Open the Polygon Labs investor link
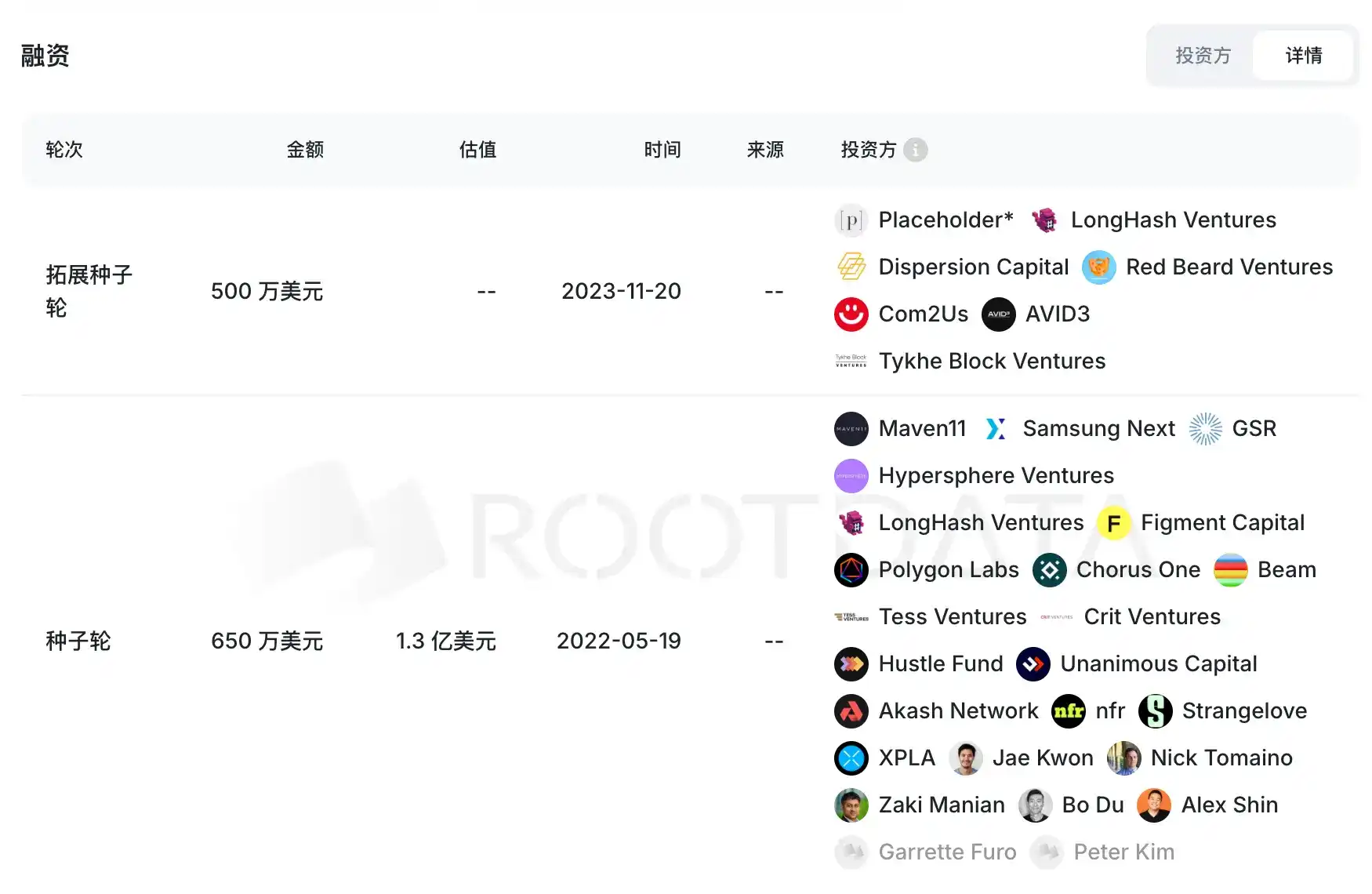The width and height of the screenshot is (1372, 894). [948, 570]
